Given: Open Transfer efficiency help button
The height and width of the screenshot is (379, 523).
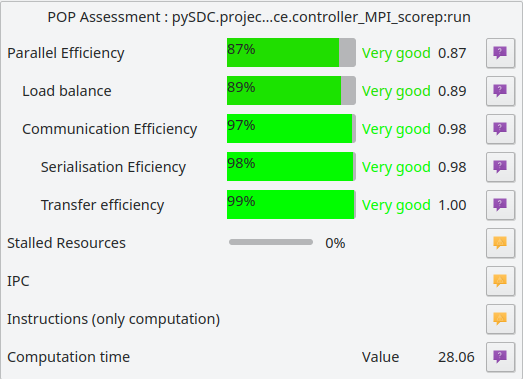Looking at the screenshot, I should pyautogui.click(x=500, y=205).
